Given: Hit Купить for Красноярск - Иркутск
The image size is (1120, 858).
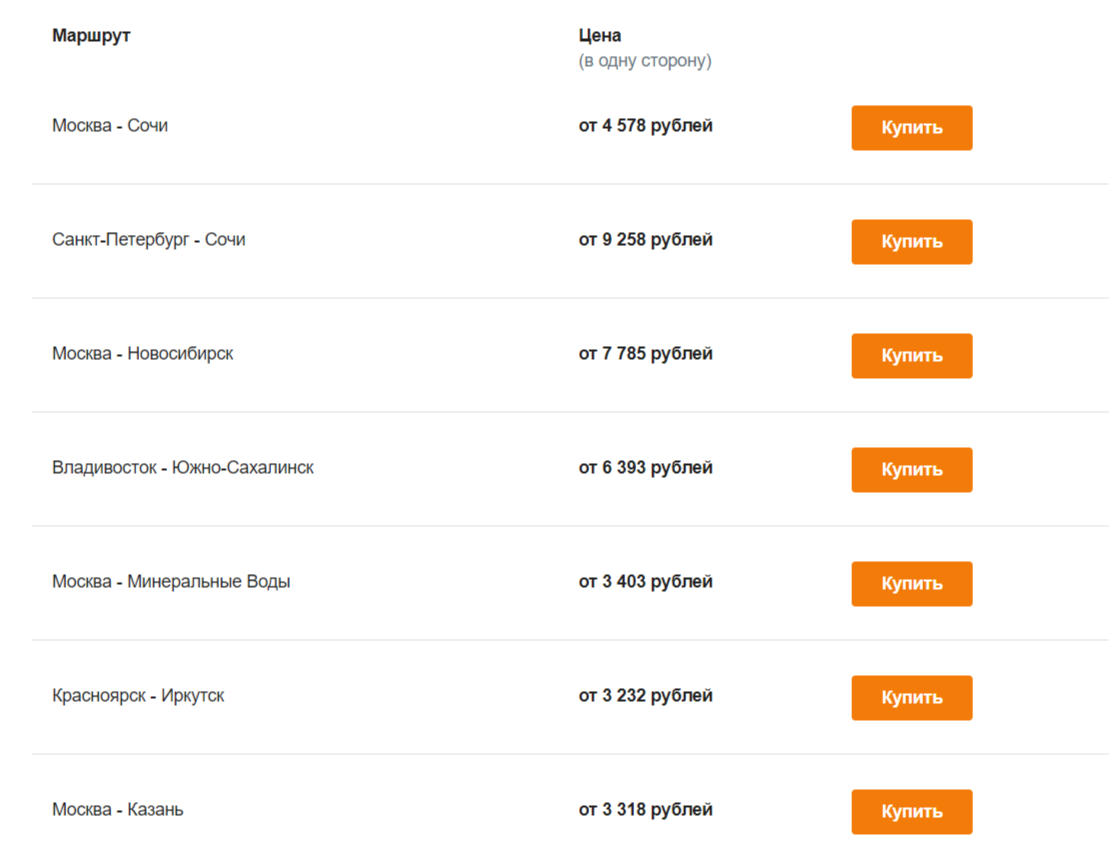Looking at the screenshot, I should click(x=911, y=698).
